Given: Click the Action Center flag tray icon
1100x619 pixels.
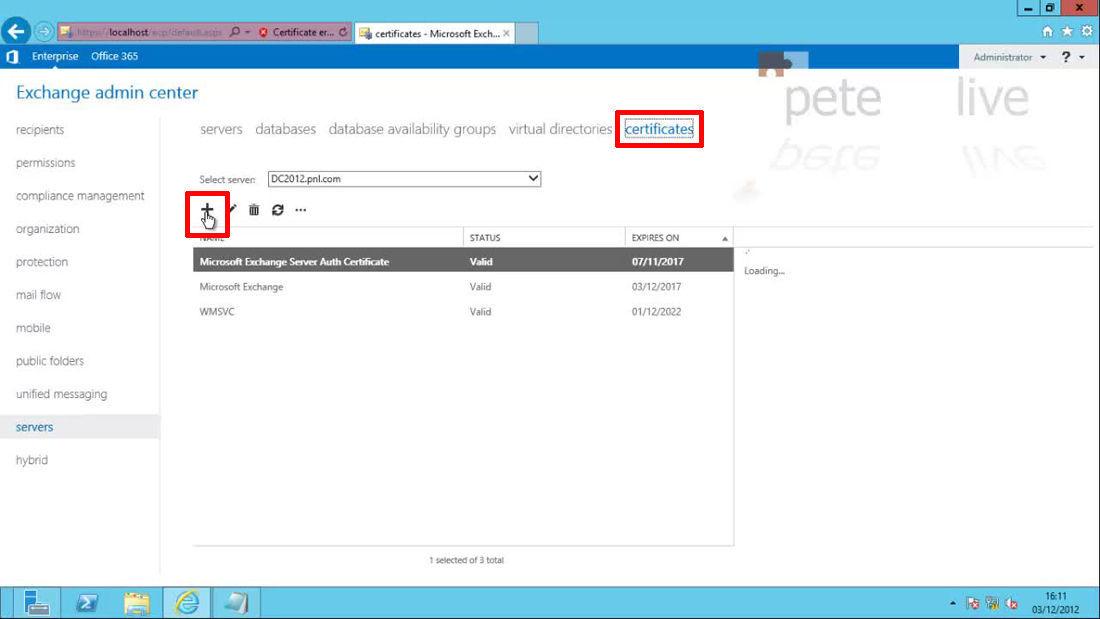Looking at the screenshot, I should [972, 603].
